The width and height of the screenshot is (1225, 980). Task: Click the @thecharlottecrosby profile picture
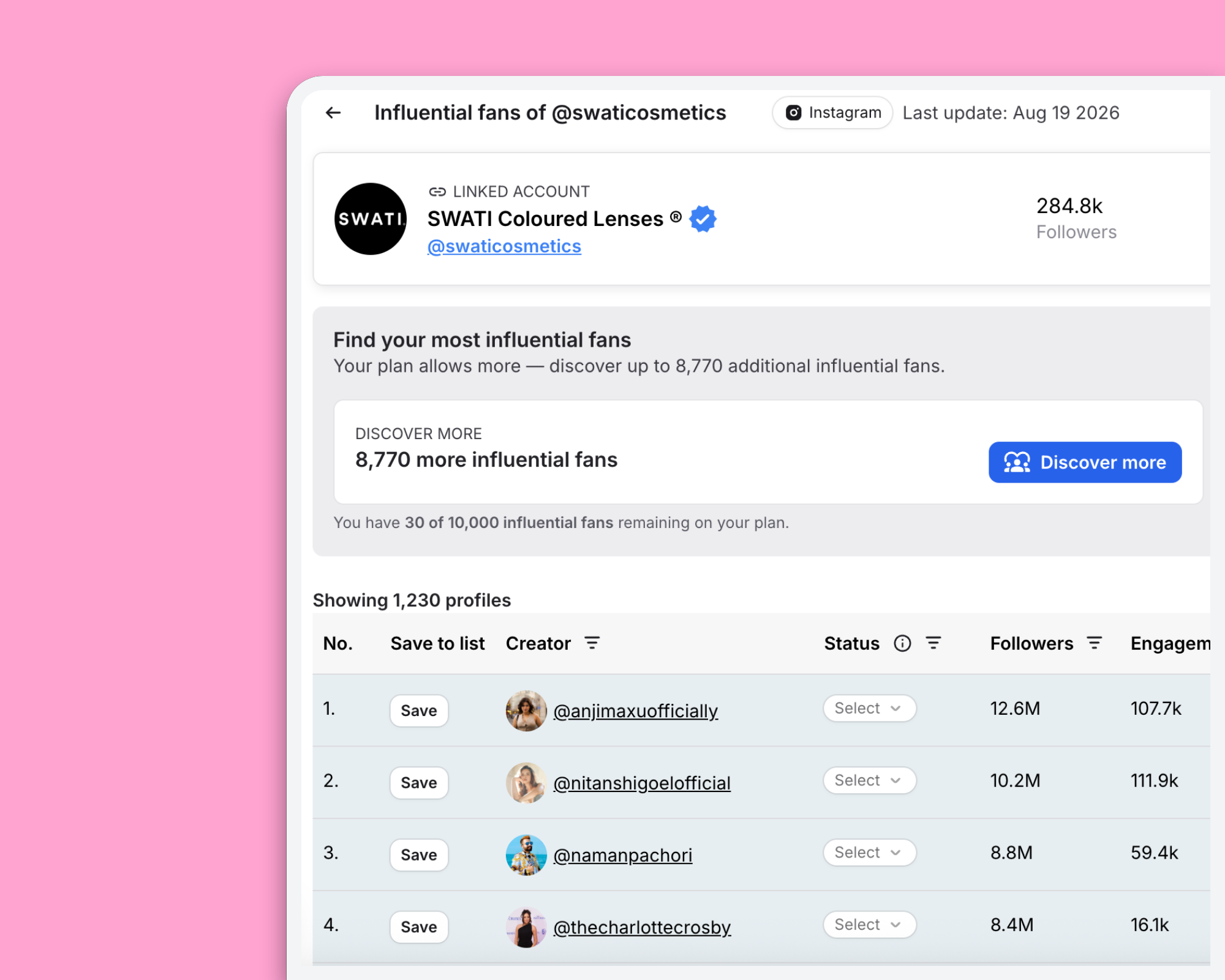[x=526, y=927]
